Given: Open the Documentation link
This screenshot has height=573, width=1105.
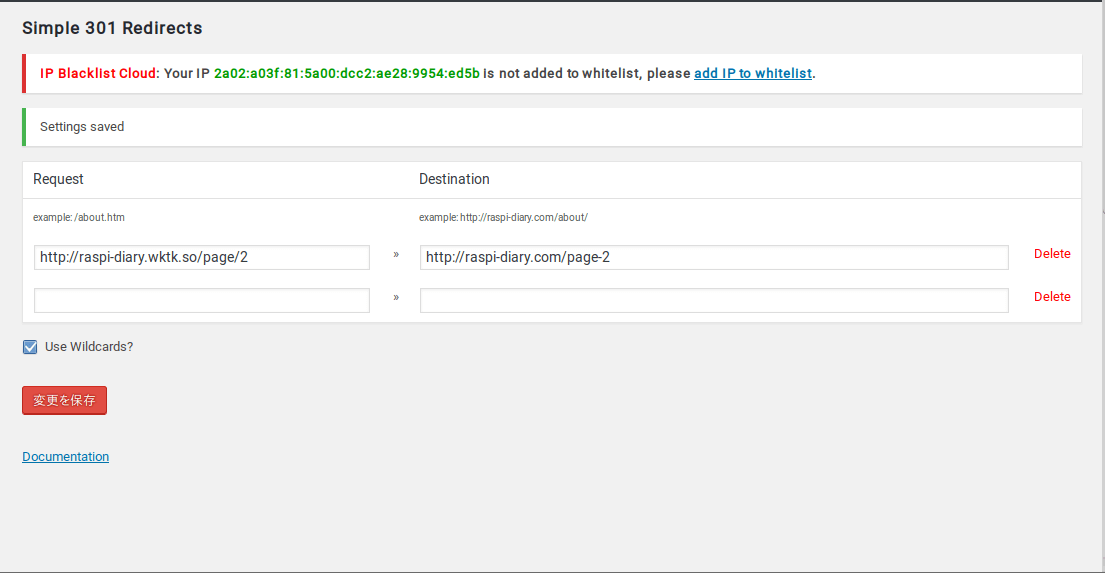Looking at the screenshot, I should pyautogui.click(x=66, y=457).
